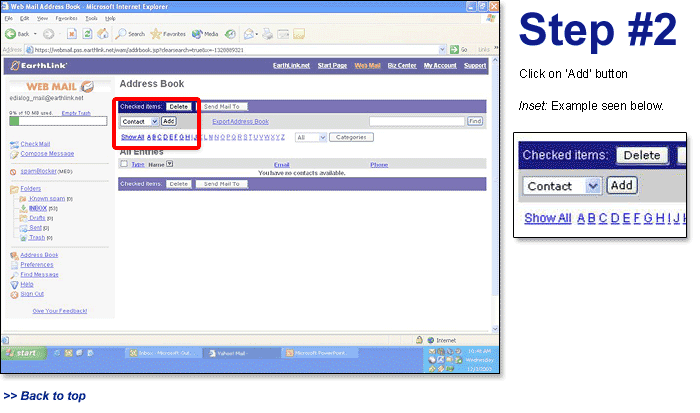Open the Favorites menu
The width and height of the screenshot is (700, 413).
click(66, 18)
